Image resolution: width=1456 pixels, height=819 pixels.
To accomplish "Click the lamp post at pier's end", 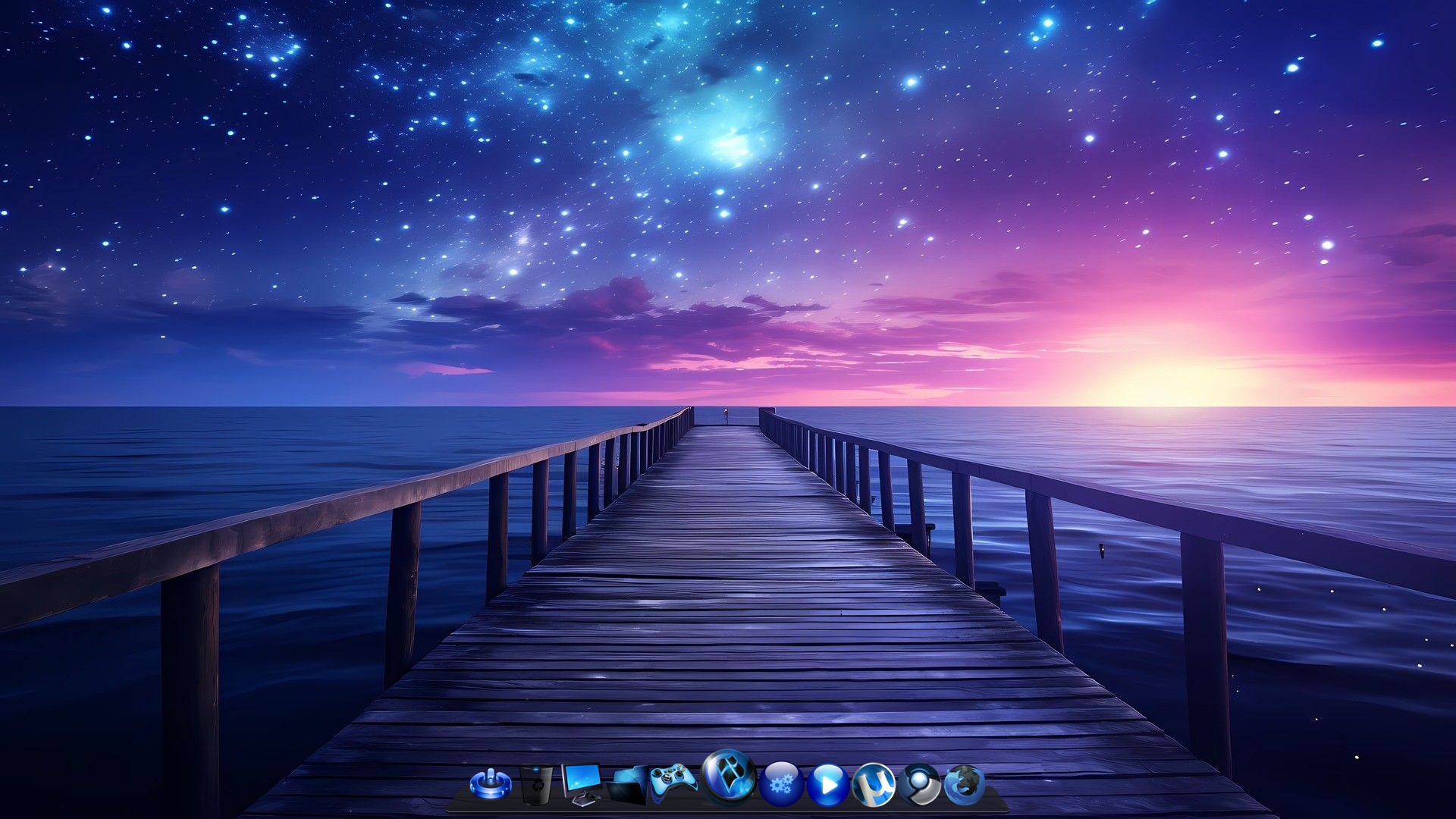I will 725,416.
